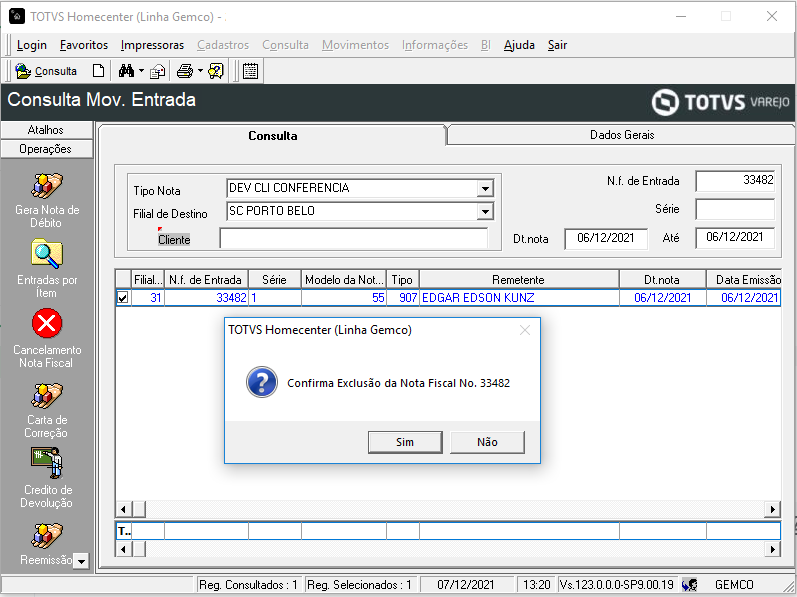This screenshot has height=597, width=797.
Task: Close the confirmation dialog with X
Action: pyautogui.click(x=525, y=330)
